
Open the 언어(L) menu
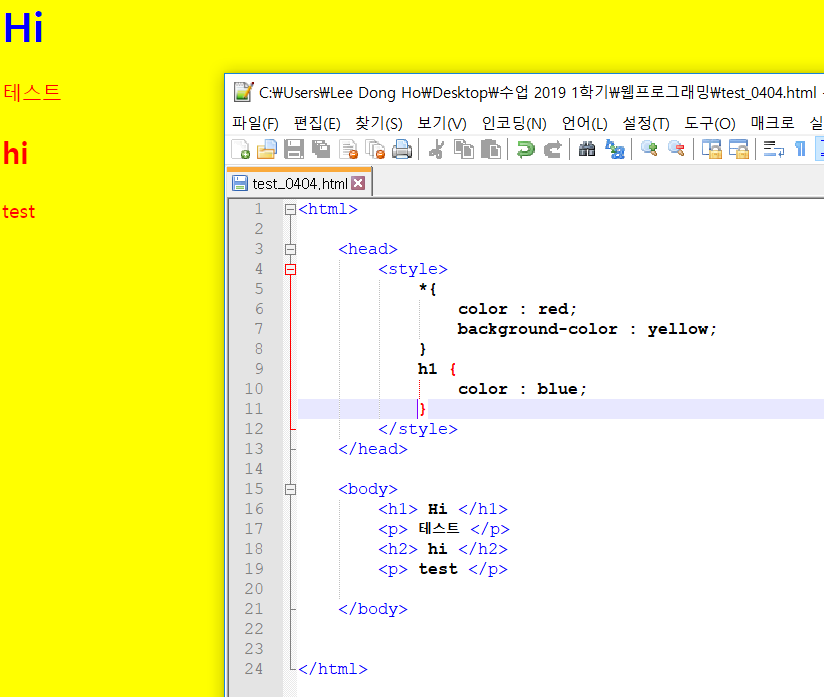tap(584, 123)
